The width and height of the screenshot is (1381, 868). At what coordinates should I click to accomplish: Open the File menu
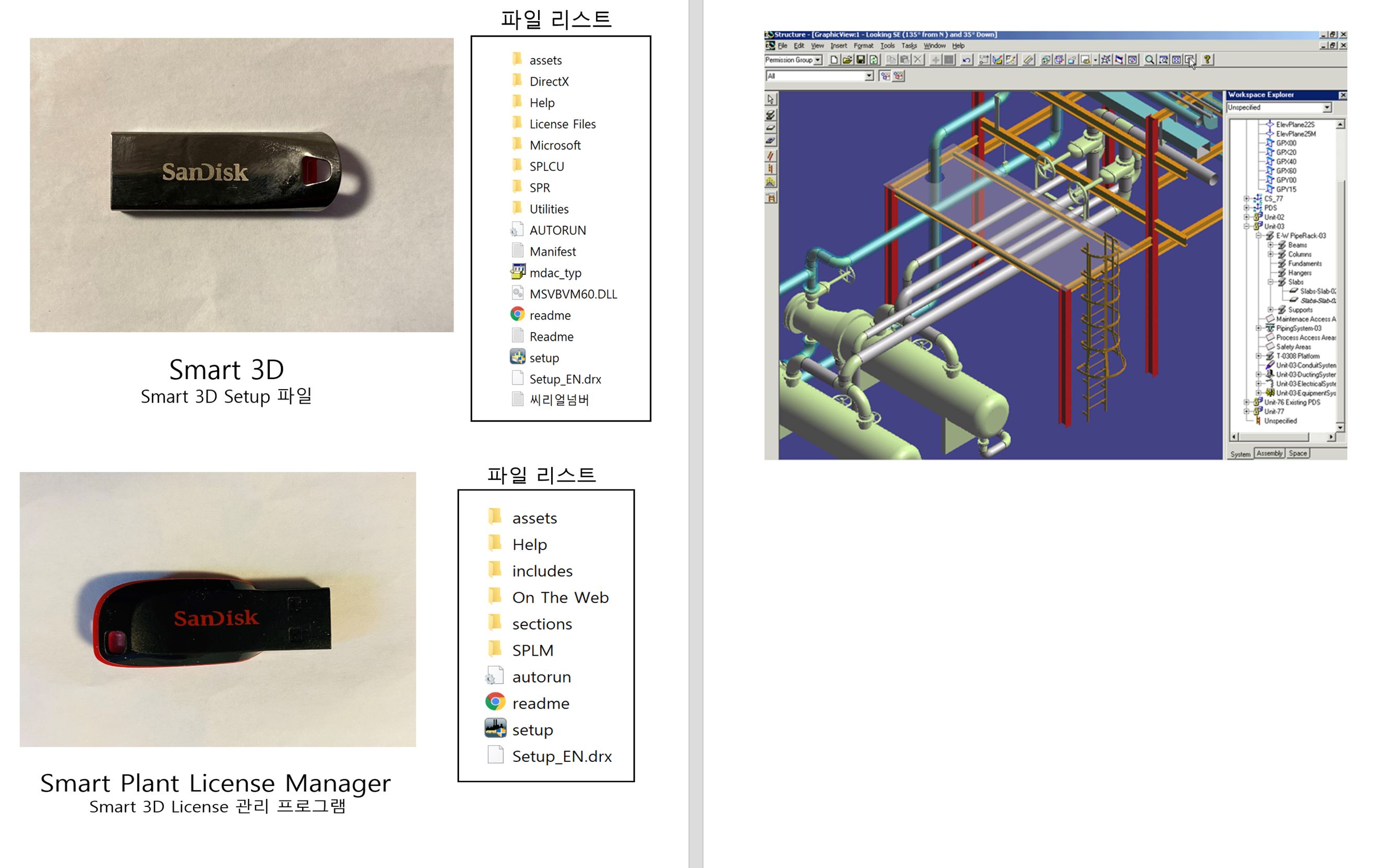pos(782,46)
